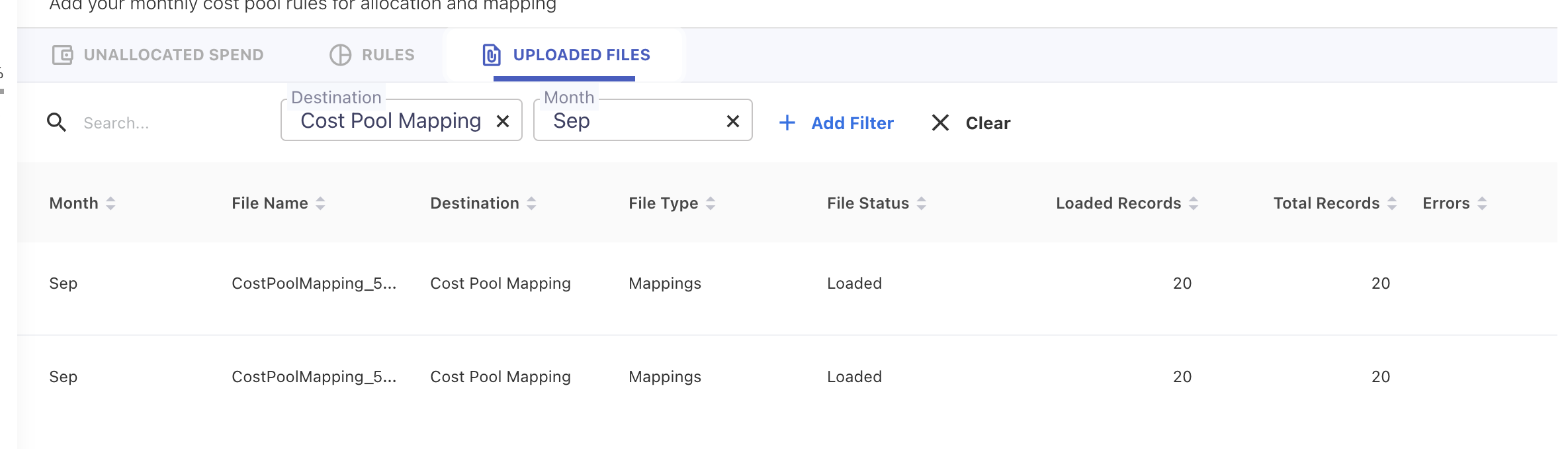
Task: Sort by the Destination column header arrows
Action: 531,203
